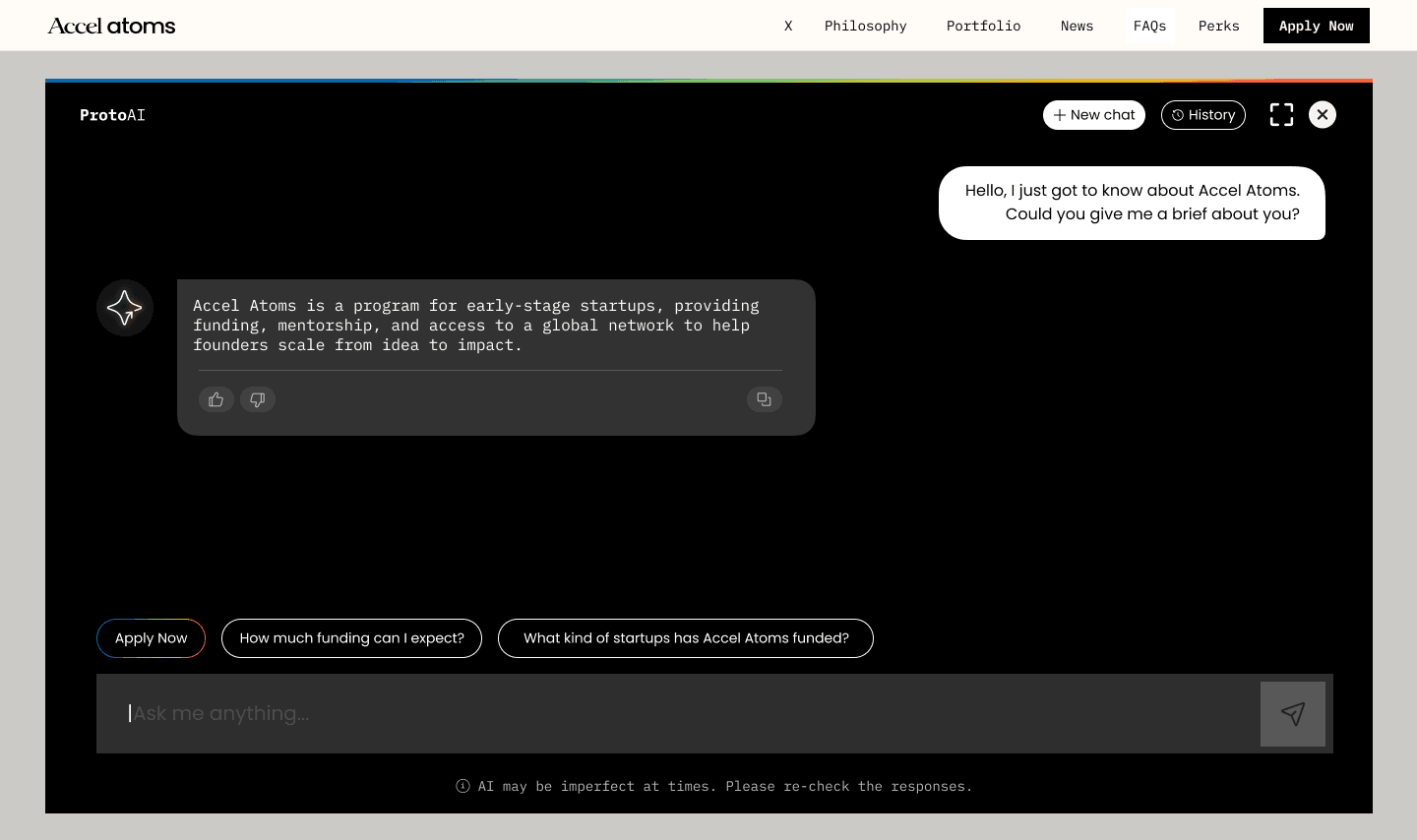Copy the AI response with the copy icon
The width and height of the screenshot is (1417, 840).
(x=765, y=399)
